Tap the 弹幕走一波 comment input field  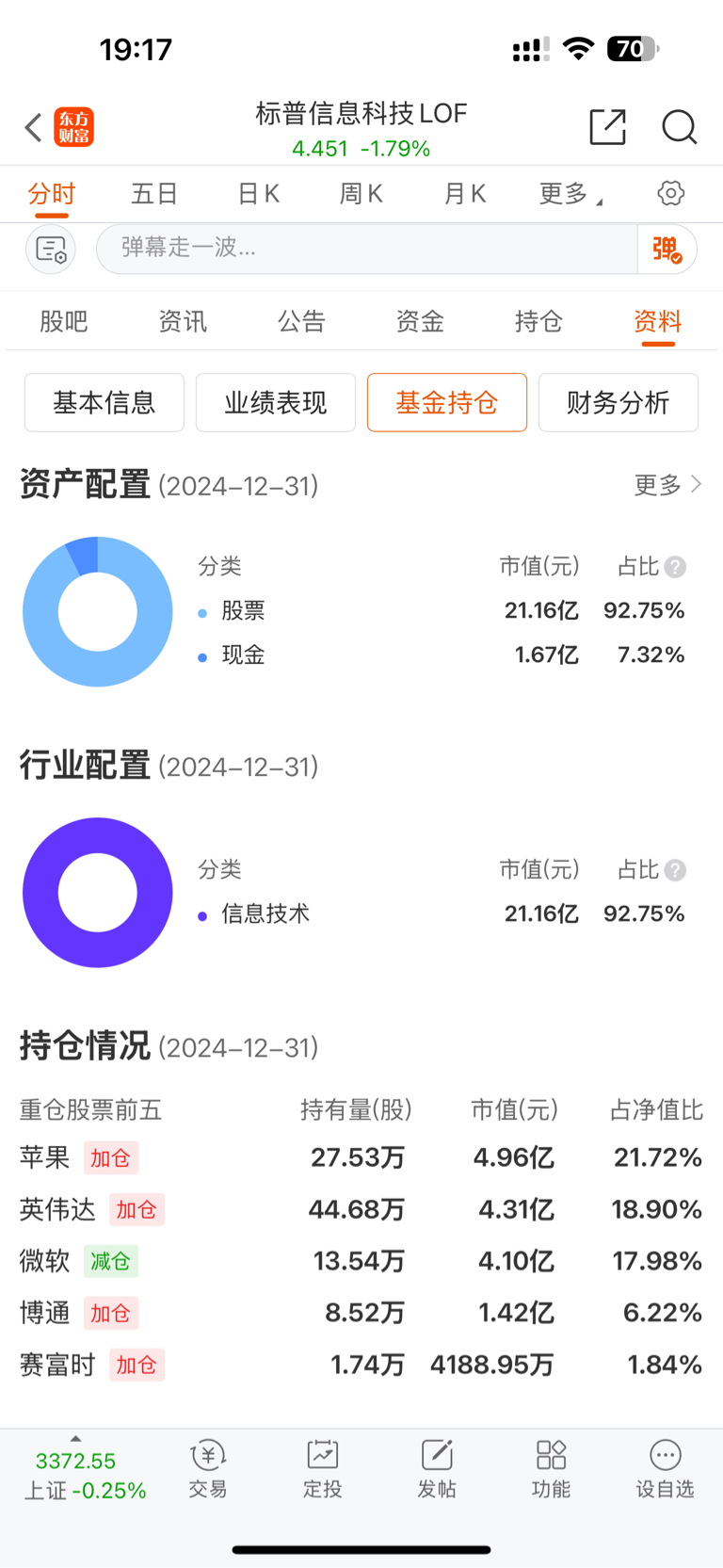pyautogui.click(x=367, y=250)
